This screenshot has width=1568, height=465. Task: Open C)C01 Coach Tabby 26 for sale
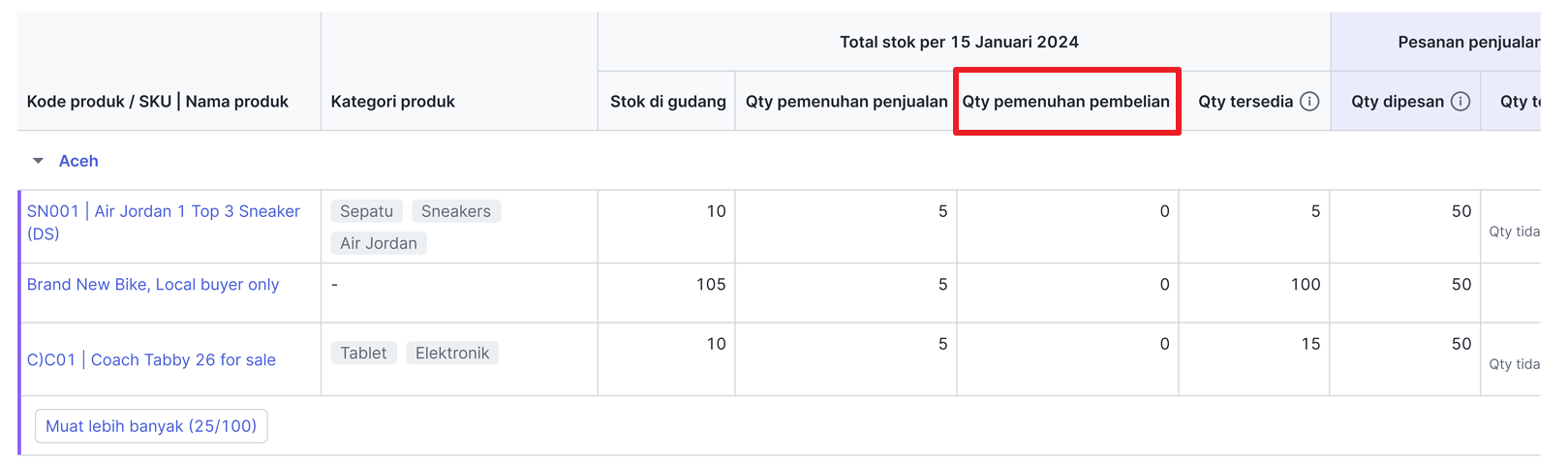(151, 360)
